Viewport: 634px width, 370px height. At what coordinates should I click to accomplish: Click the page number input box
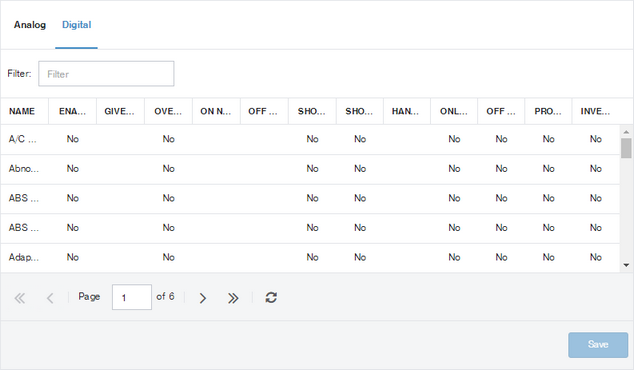(x=132, y=297)
